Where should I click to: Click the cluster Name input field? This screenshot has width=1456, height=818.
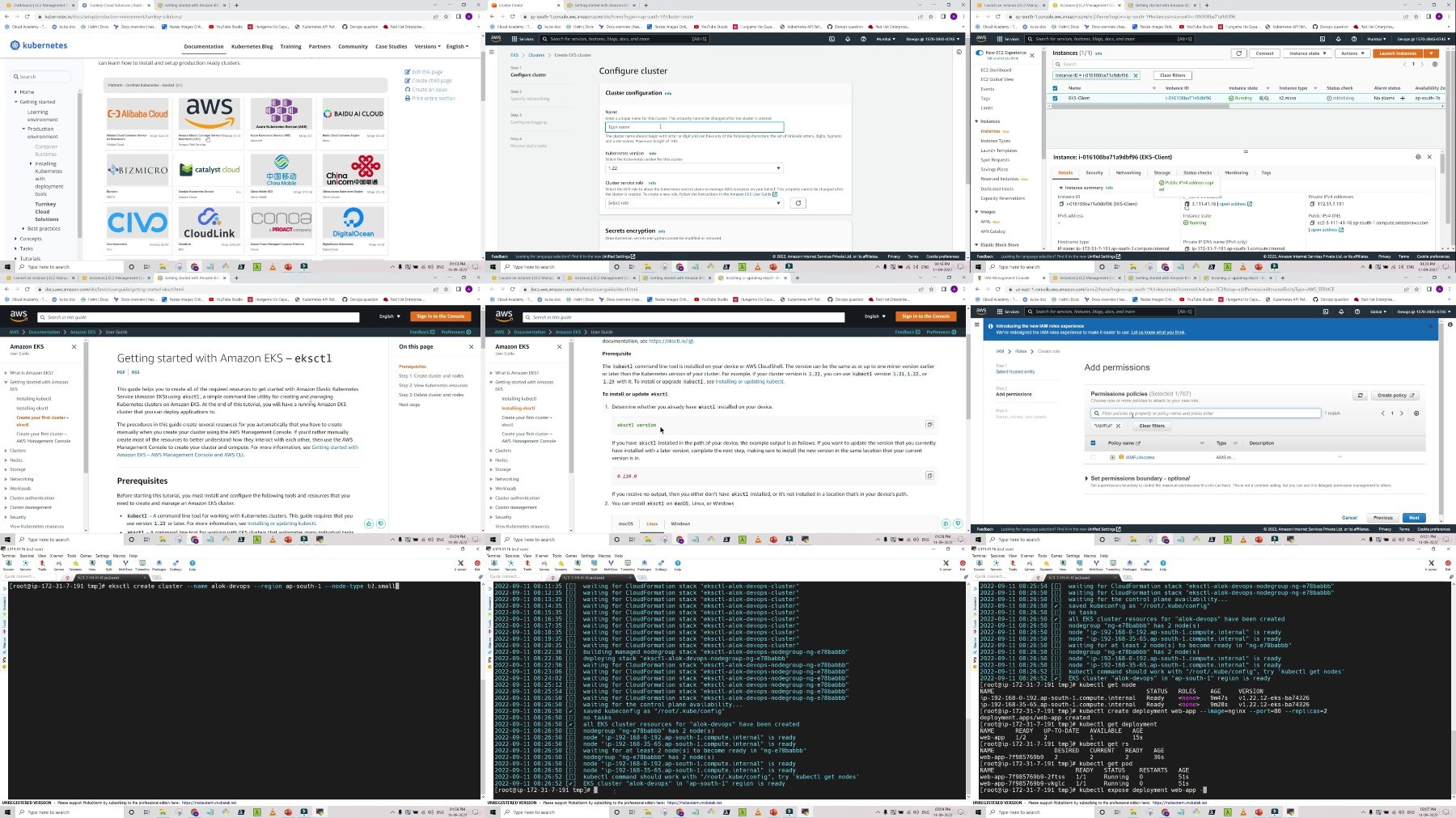(694, 127)
